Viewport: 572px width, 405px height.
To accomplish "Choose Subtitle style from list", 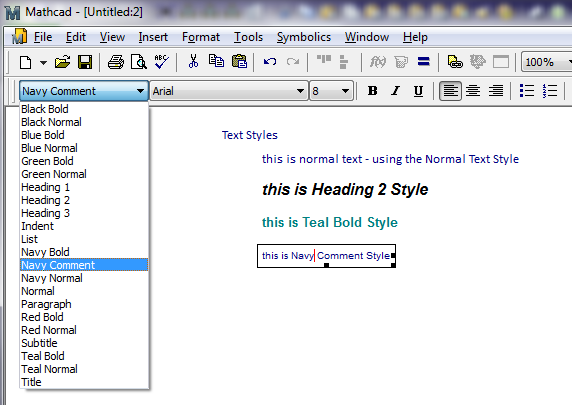I will point(84,343).
